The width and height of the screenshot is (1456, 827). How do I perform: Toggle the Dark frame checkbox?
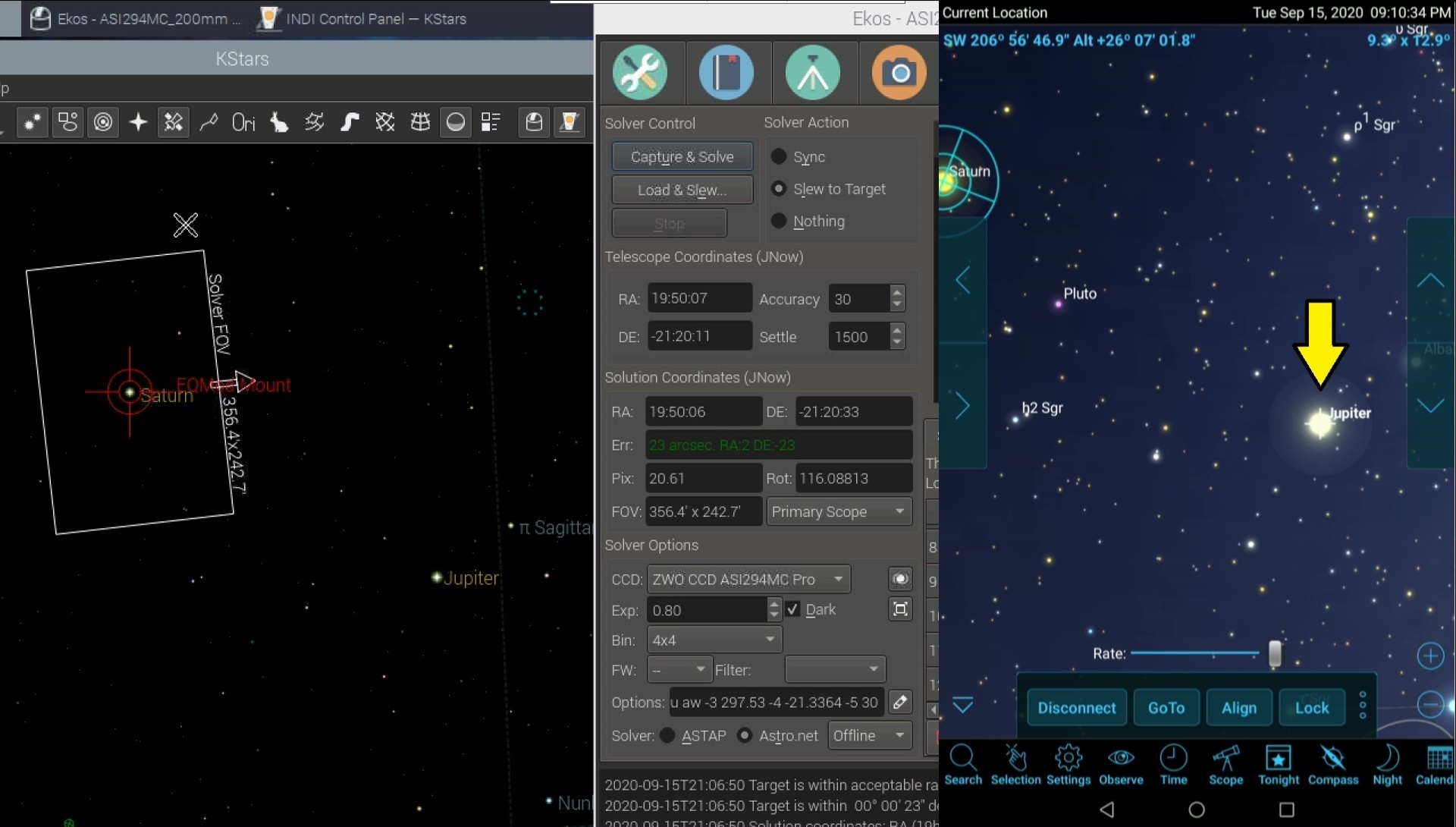coord(793,609)
